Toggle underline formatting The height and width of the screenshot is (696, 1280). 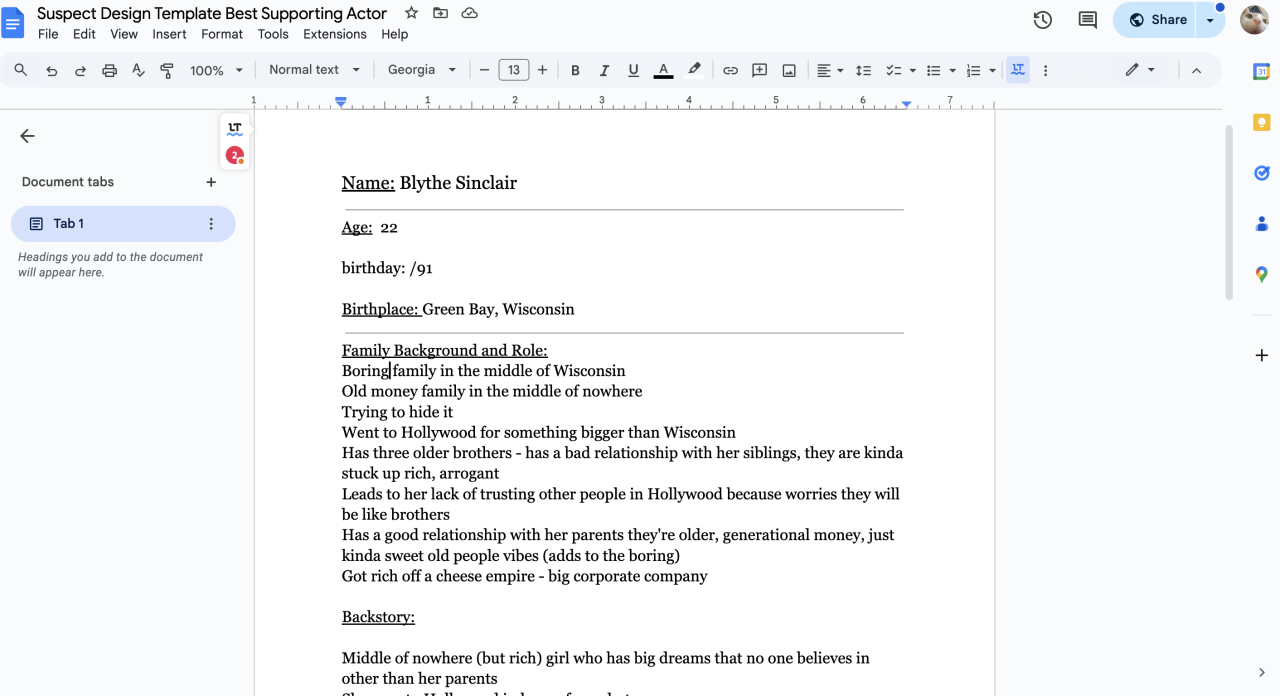point(633,70)
